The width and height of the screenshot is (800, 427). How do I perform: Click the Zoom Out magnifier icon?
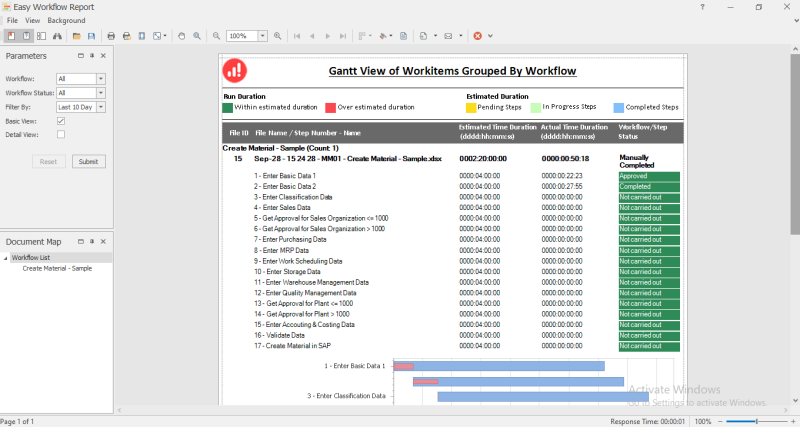click(x=216, y=36)
